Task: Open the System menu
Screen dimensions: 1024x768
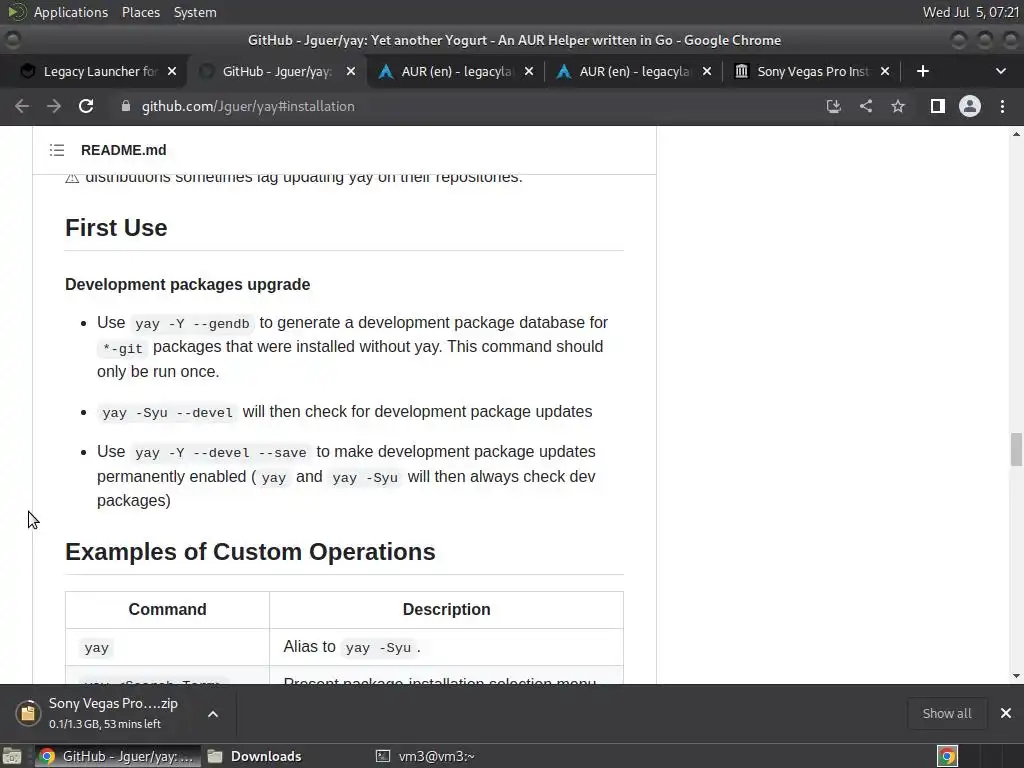Action: point(195,12)
